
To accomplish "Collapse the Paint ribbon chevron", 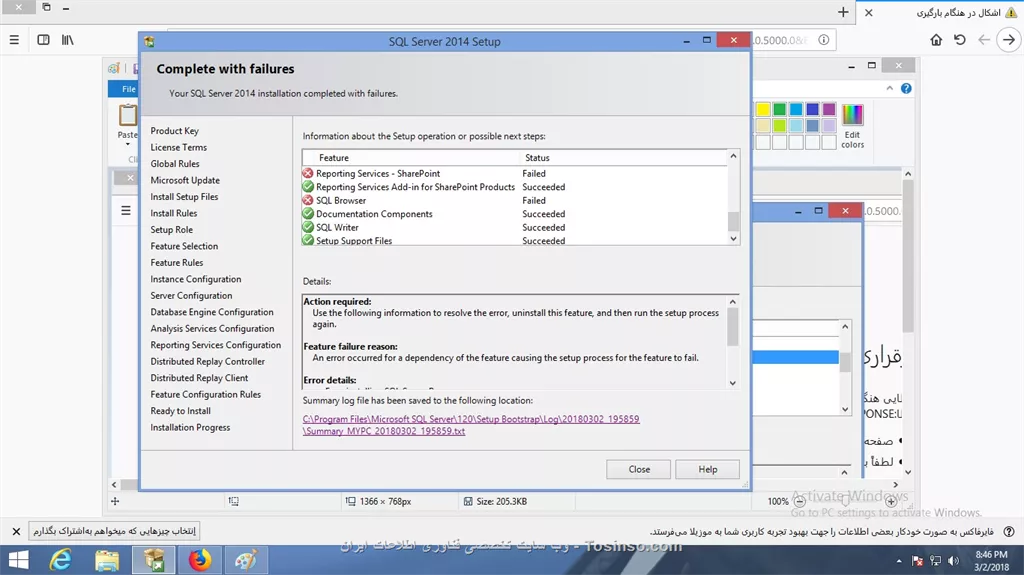I will coord(889,88).
